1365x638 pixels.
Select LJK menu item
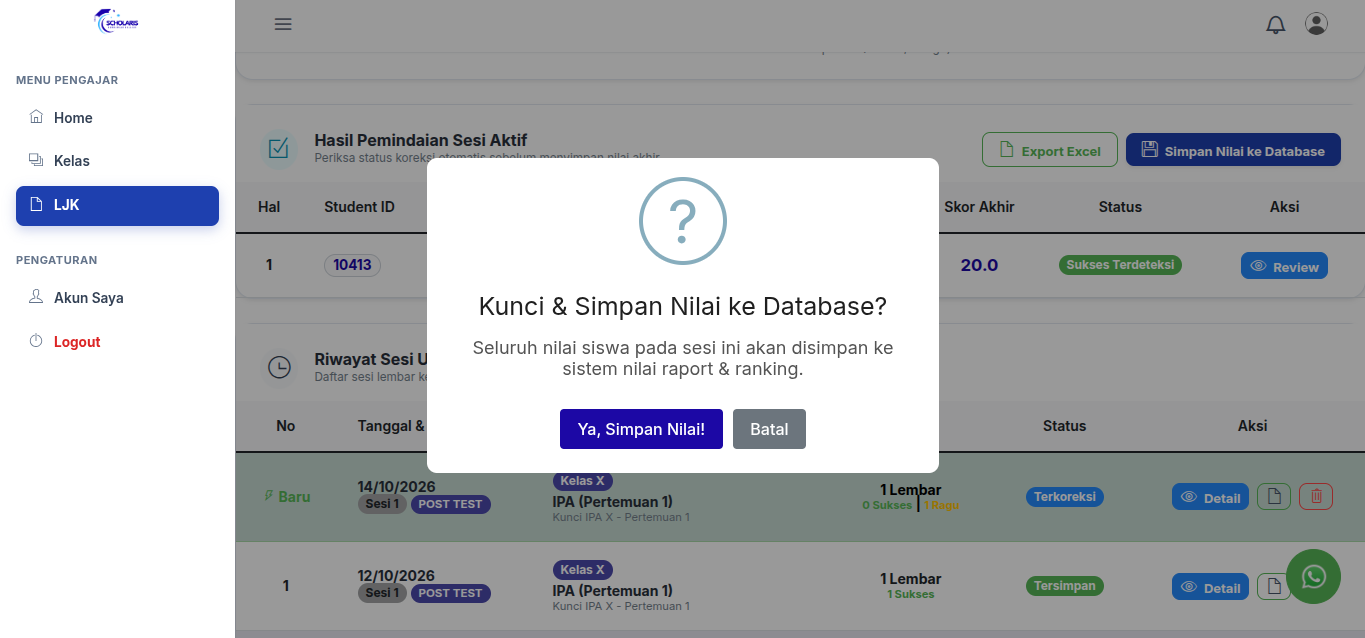[x=117, y=205]
